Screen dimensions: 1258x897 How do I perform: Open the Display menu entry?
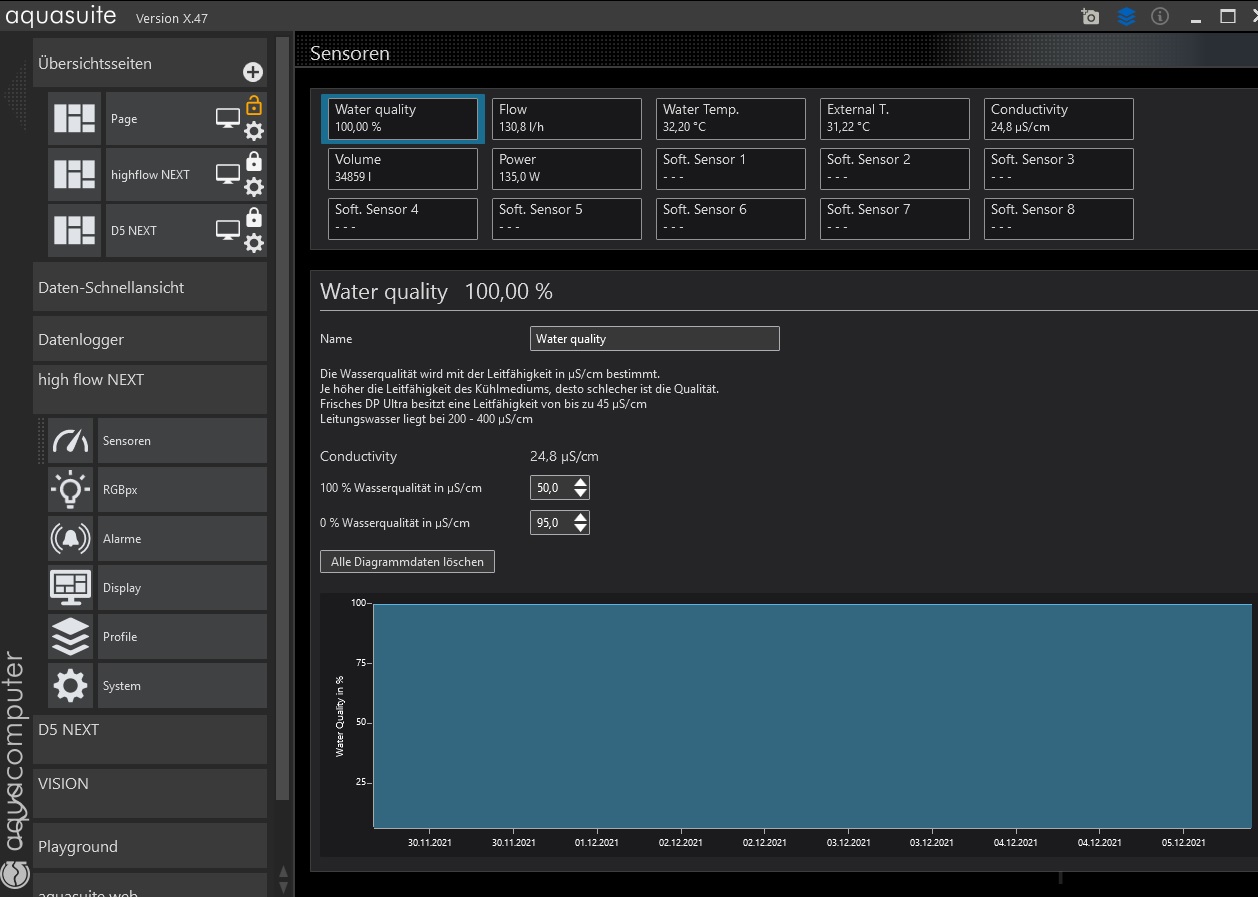182,588
